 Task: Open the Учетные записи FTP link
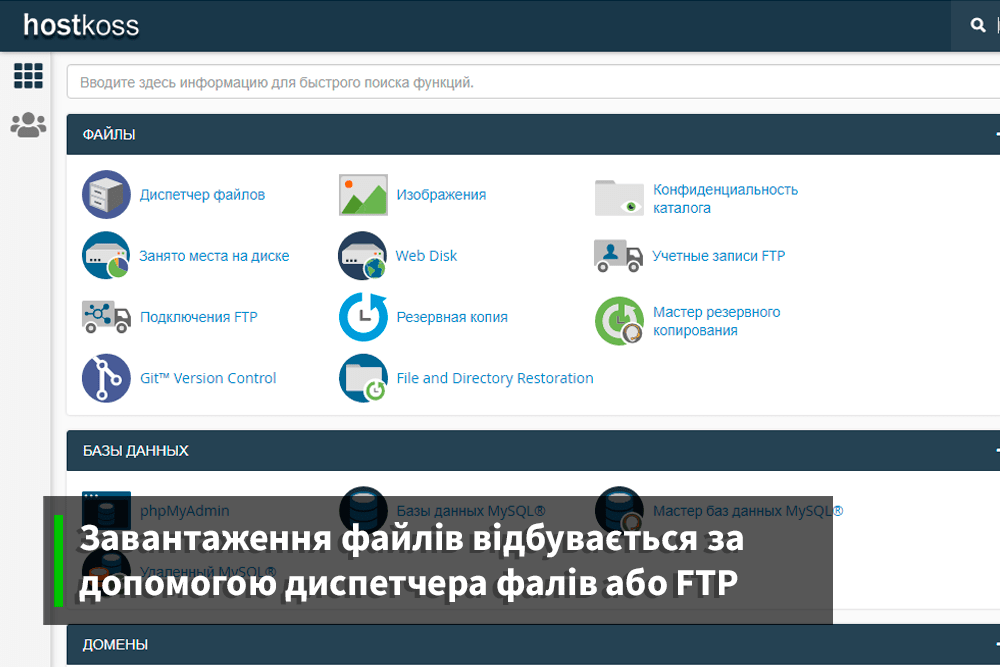(718, 256)
